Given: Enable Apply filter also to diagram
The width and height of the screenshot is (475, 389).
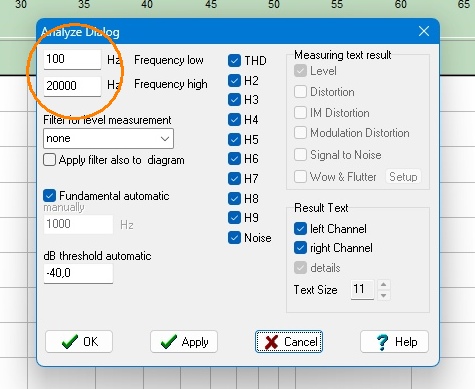Looking at the screenshot, I should (x=49, y=160).
